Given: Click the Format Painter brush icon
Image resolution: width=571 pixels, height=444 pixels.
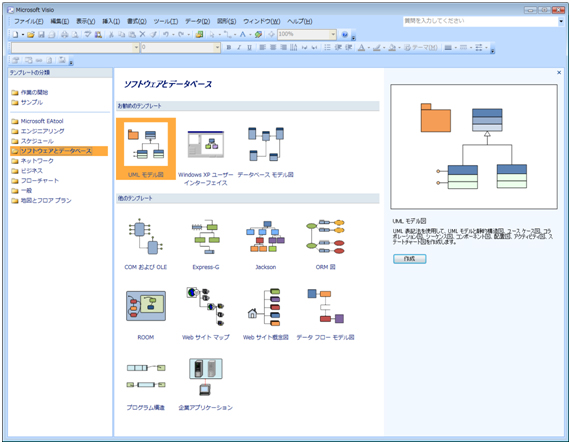Looking at the screenshot, I should click(153, 35).
